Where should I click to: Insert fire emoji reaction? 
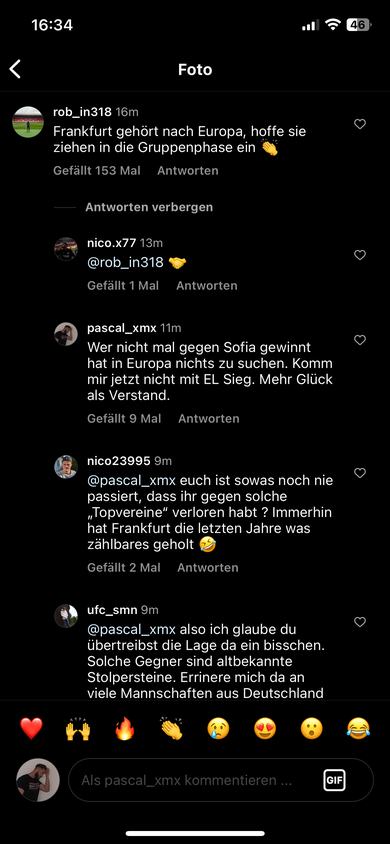click(125, 729)
